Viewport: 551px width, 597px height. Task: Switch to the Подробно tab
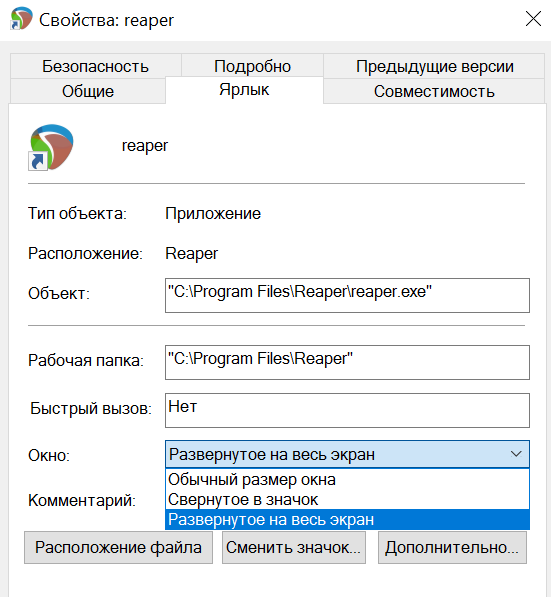point(252,66)
